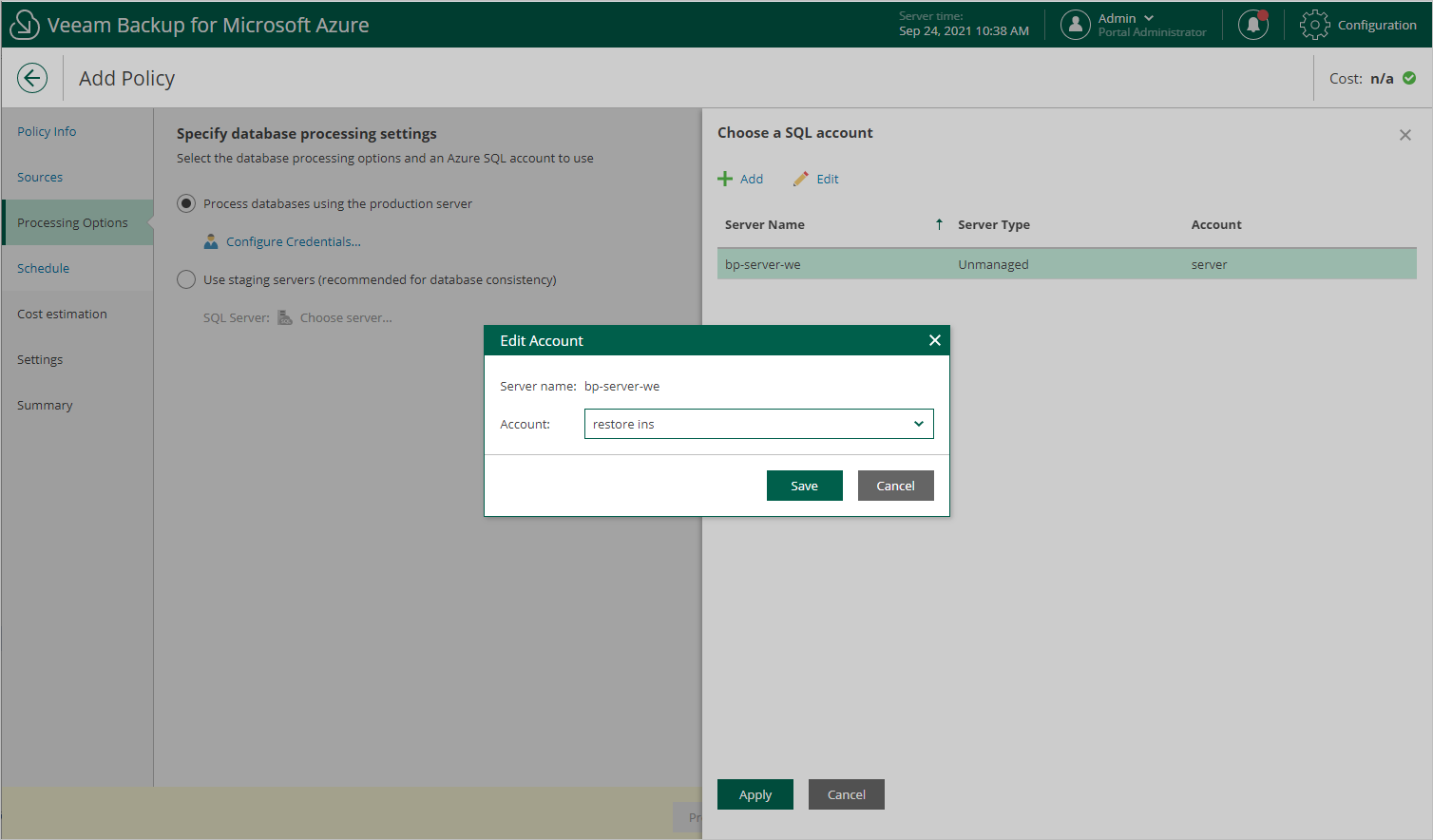Click the Choose server icon
This screenshot has height=840, width=1433.
[285, 317]
